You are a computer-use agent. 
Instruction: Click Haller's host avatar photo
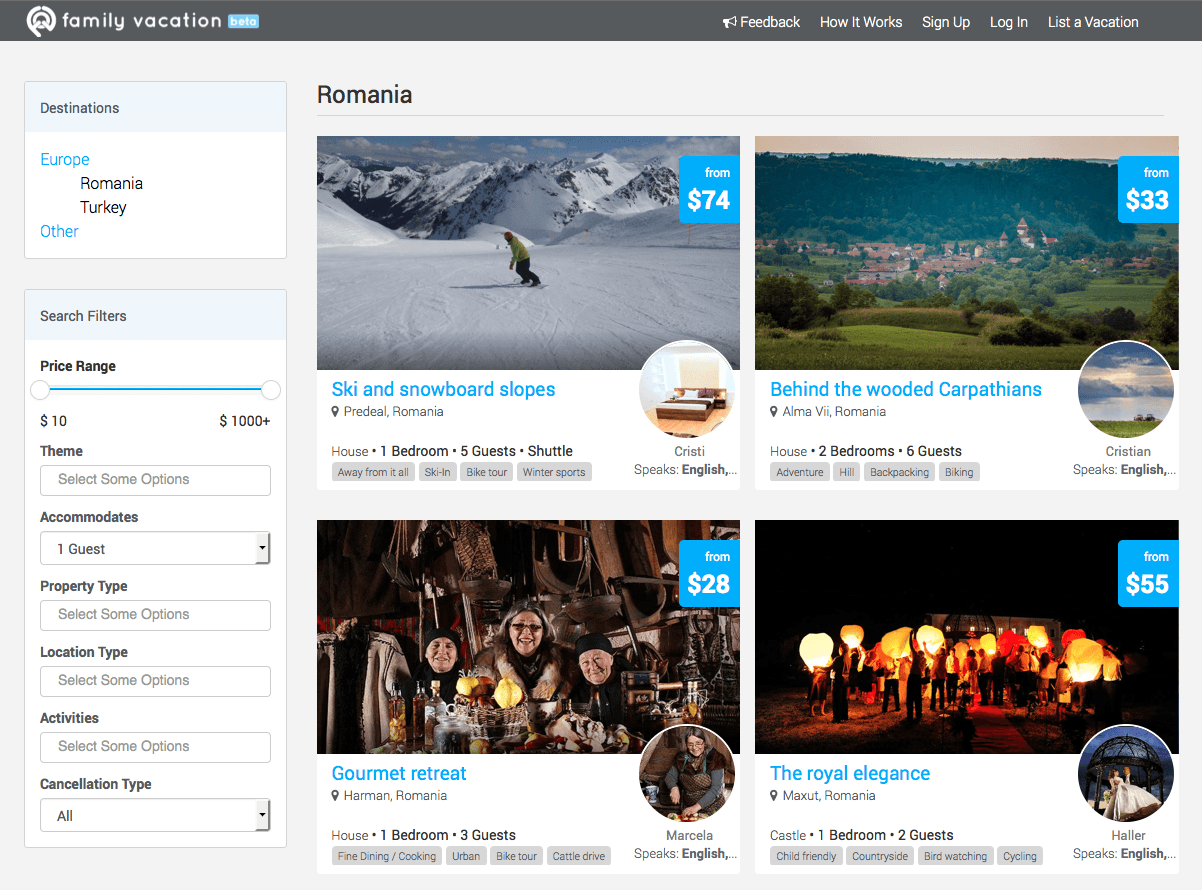1126,774
